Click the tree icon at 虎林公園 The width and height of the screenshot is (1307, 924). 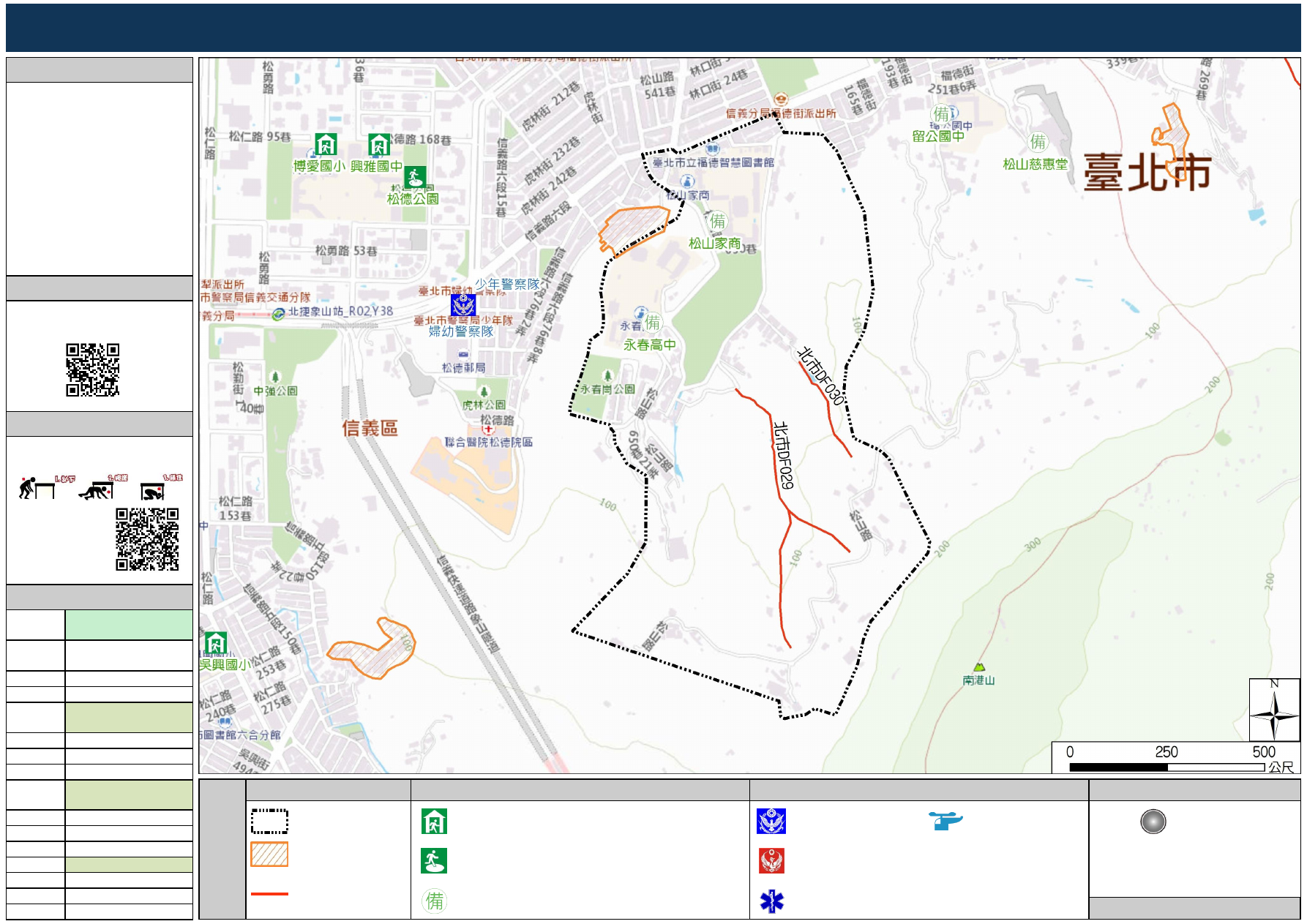[x=484, y=392]
